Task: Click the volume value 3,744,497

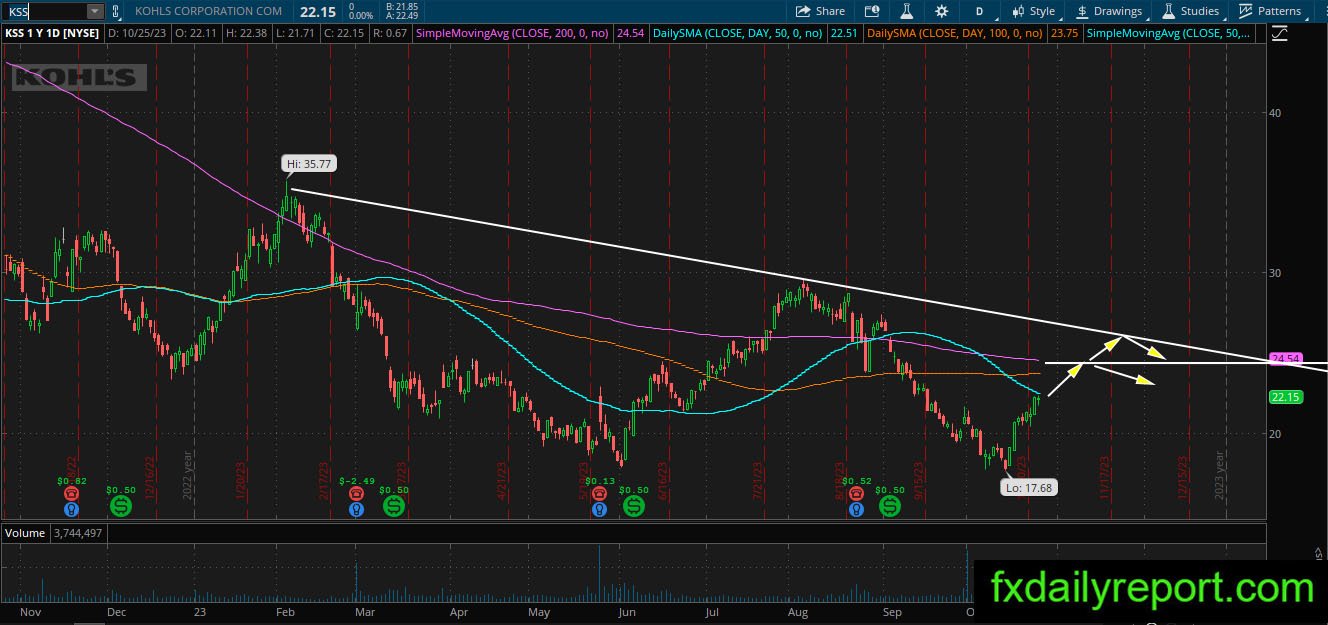Action: (x=77, y=533)
